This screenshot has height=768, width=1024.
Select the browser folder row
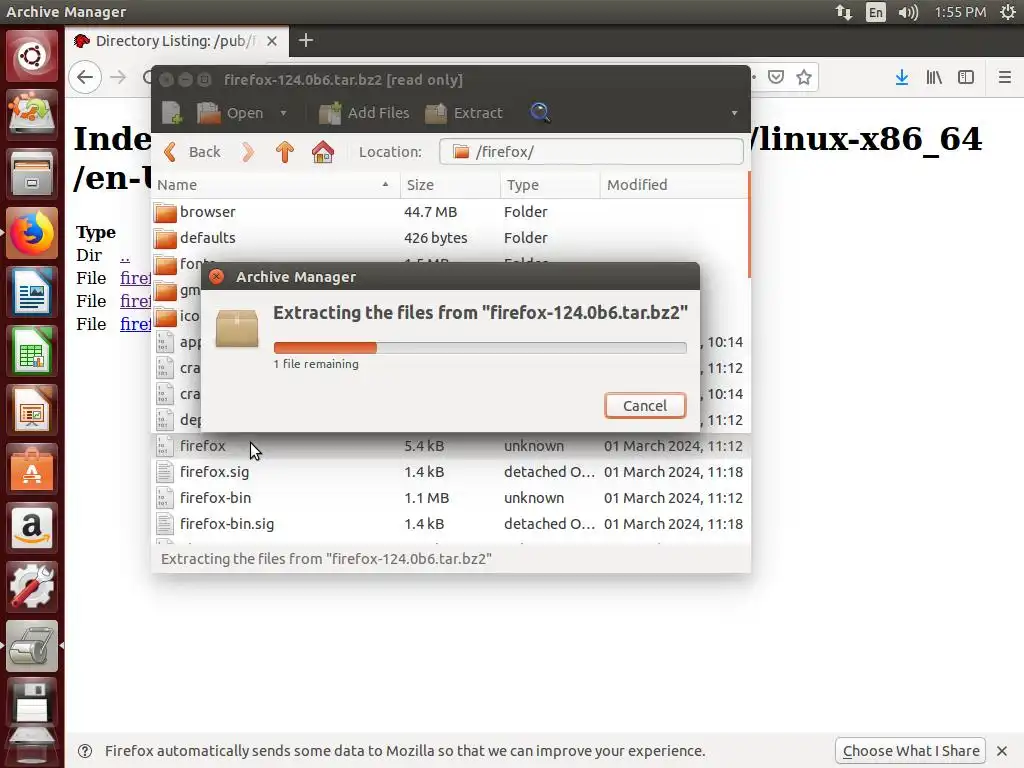point(449,212)
